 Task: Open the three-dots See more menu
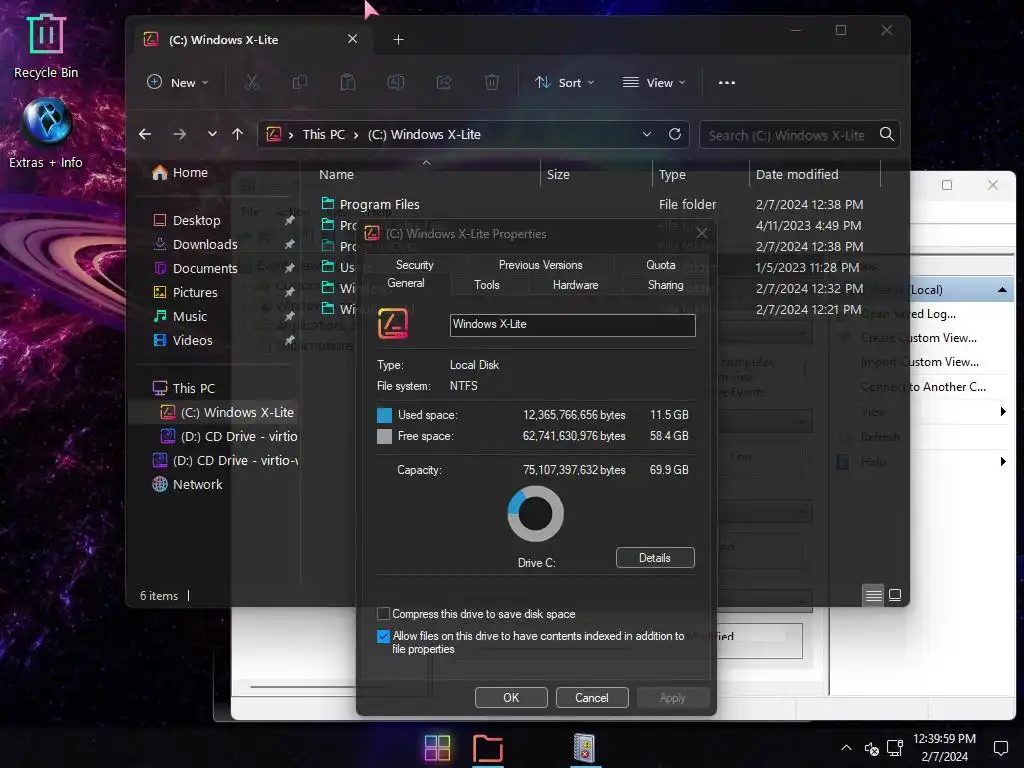coord(727,82)
